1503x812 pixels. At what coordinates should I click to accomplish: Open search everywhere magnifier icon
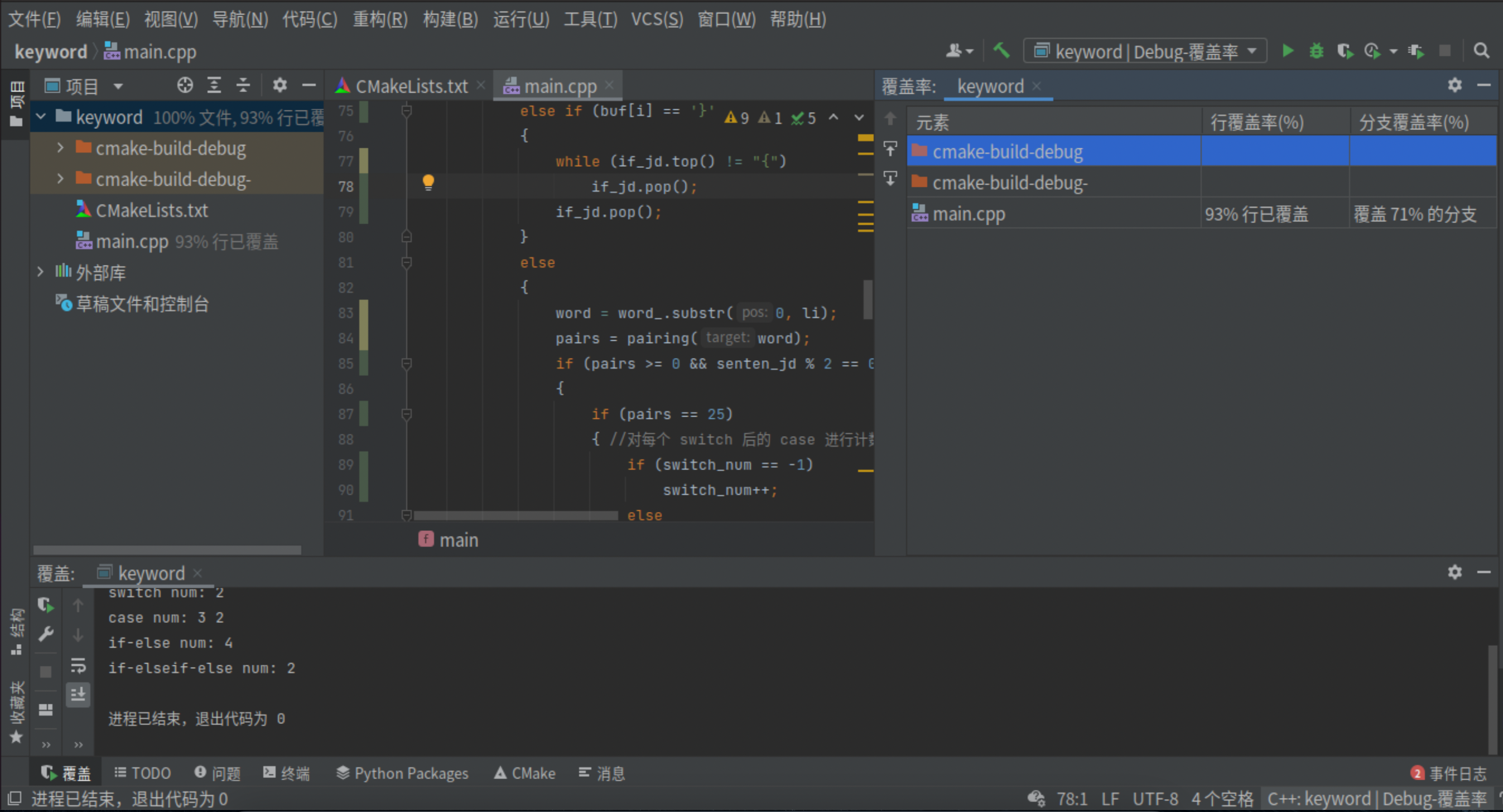[x=1481, y=51]
